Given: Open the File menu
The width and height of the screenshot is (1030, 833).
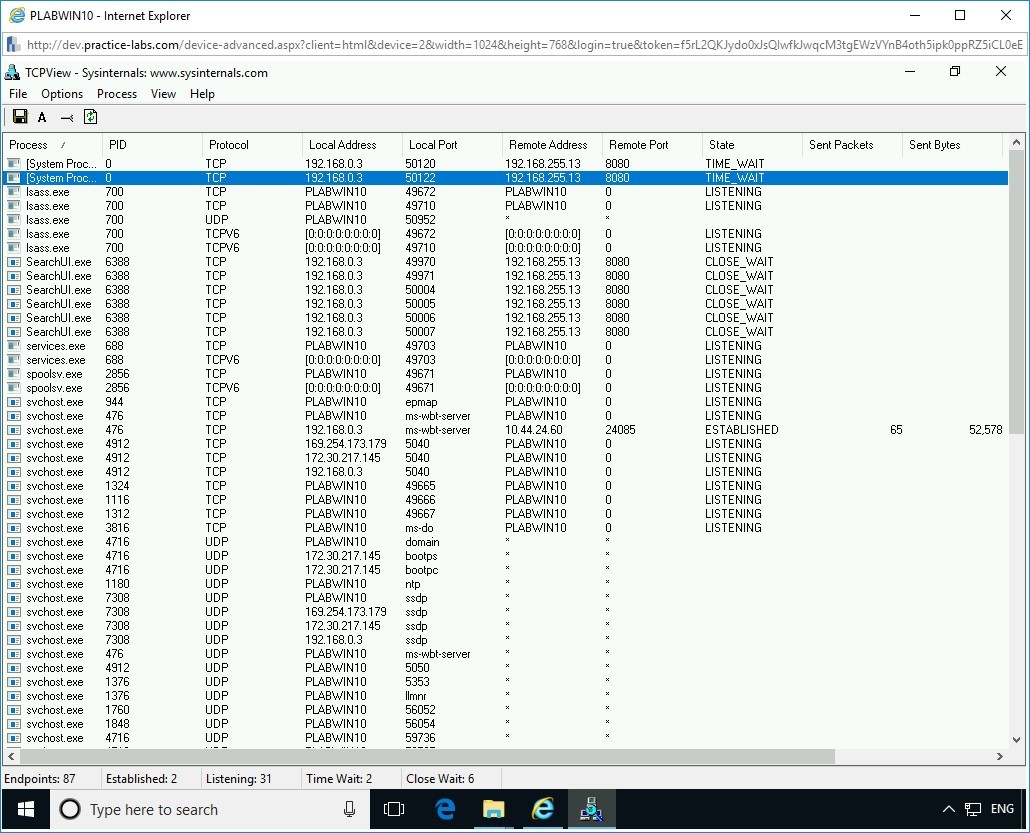Looking at the screenshot, I should (17, 93).
